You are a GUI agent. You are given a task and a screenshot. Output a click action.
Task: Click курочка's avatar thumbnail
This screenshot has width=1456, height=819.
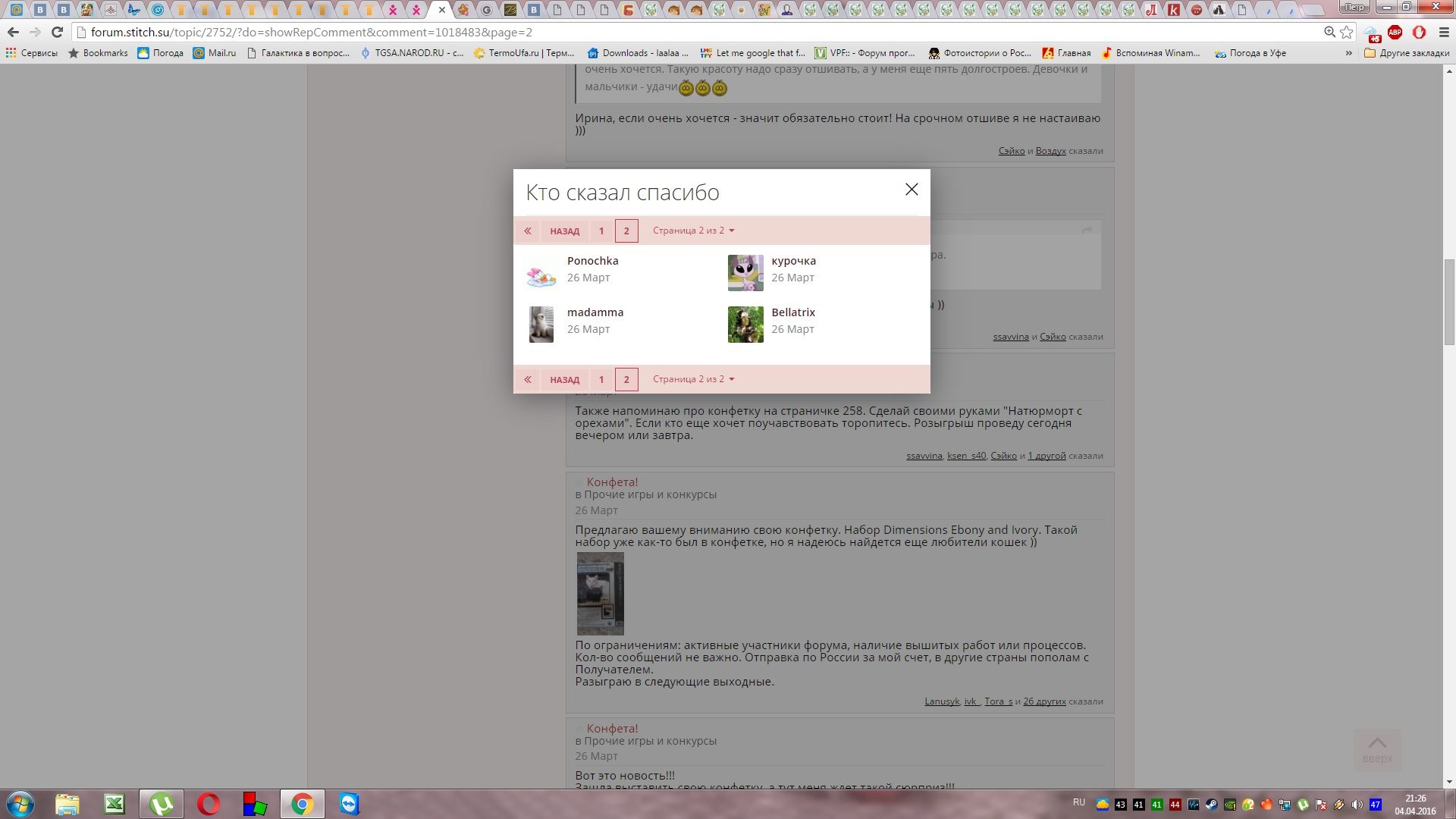tap(745, 273)
